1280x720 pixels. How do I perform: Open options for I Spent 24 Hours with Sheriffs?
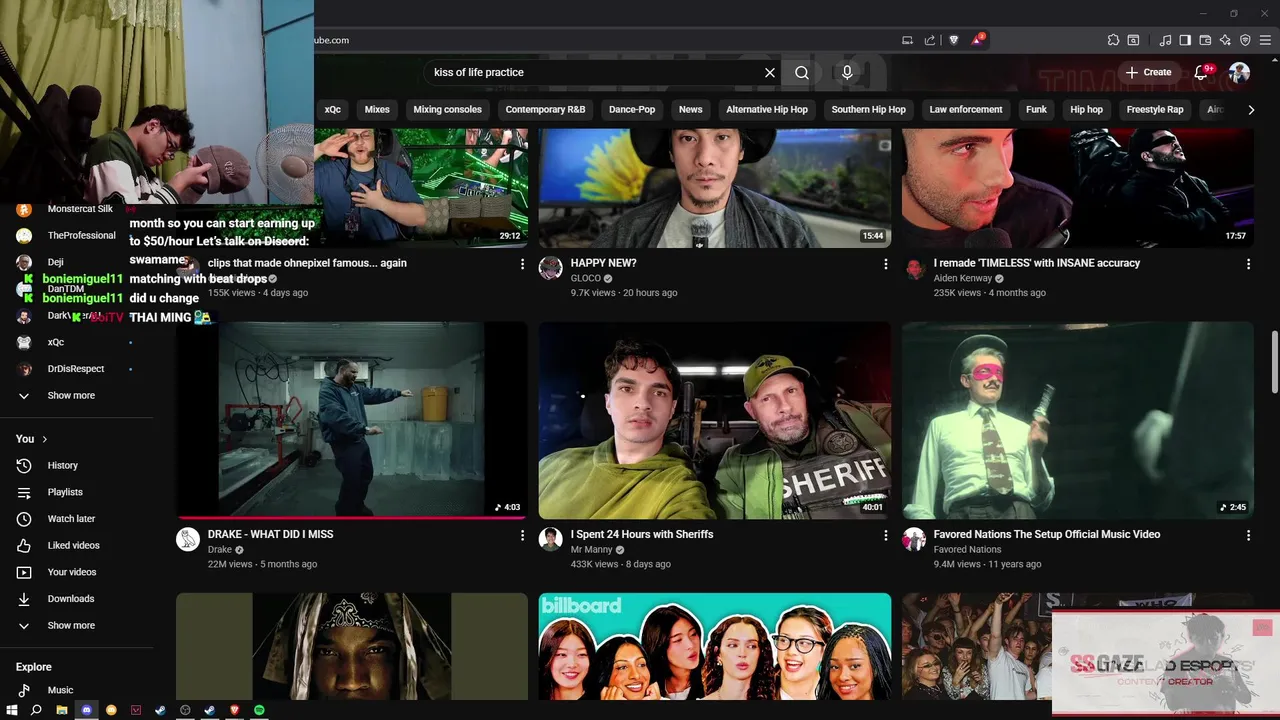click(x=885, y=535)
